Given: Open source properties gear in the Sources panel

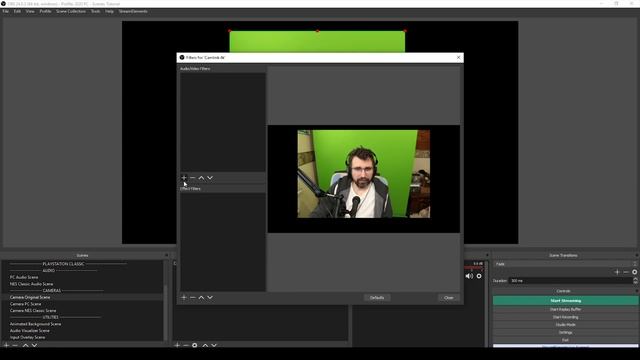Looking at the screenshot, I should tap(195, 345).
